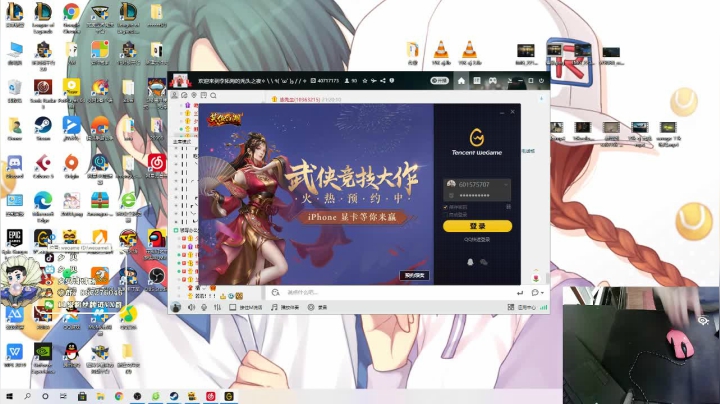Viewport: 720px width, 404px height.
Task: Open the taskbar search magnifier
Action: point(28,396)
